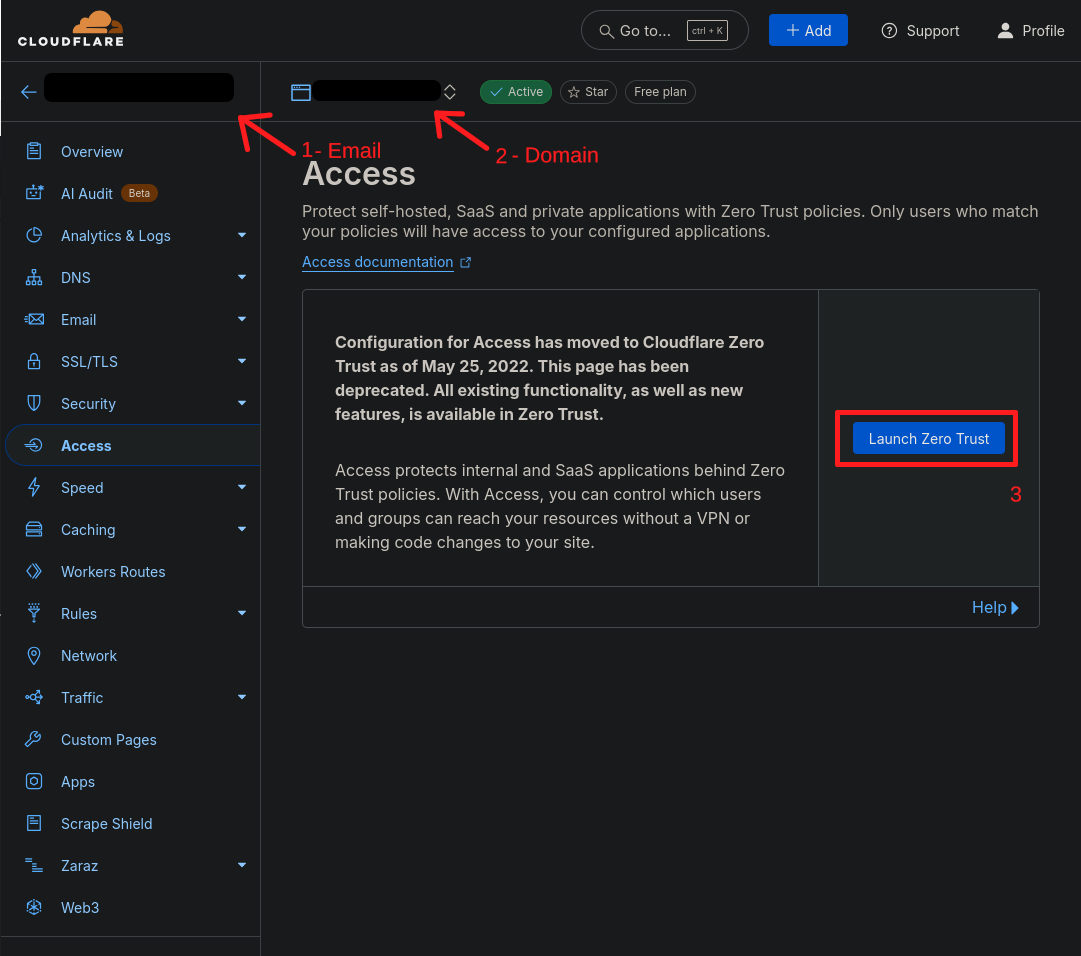
Task: Select Custom Pages in sidebar
Action: 132,740
